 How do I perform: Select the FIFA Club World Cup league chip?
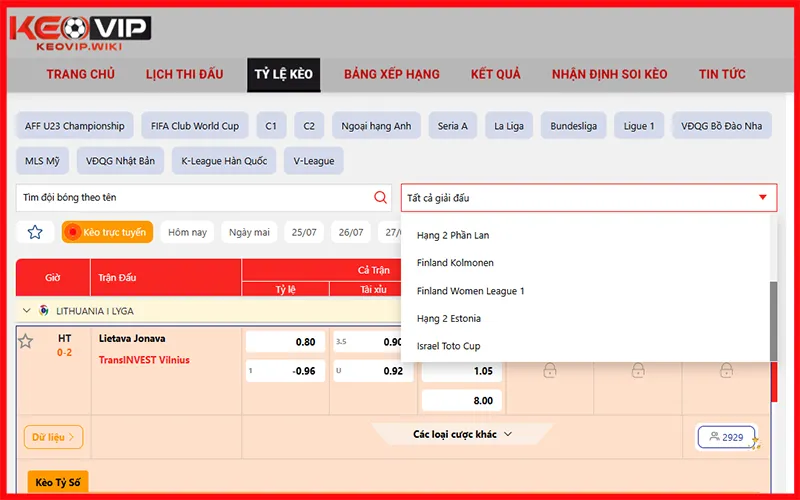point(195,126)
